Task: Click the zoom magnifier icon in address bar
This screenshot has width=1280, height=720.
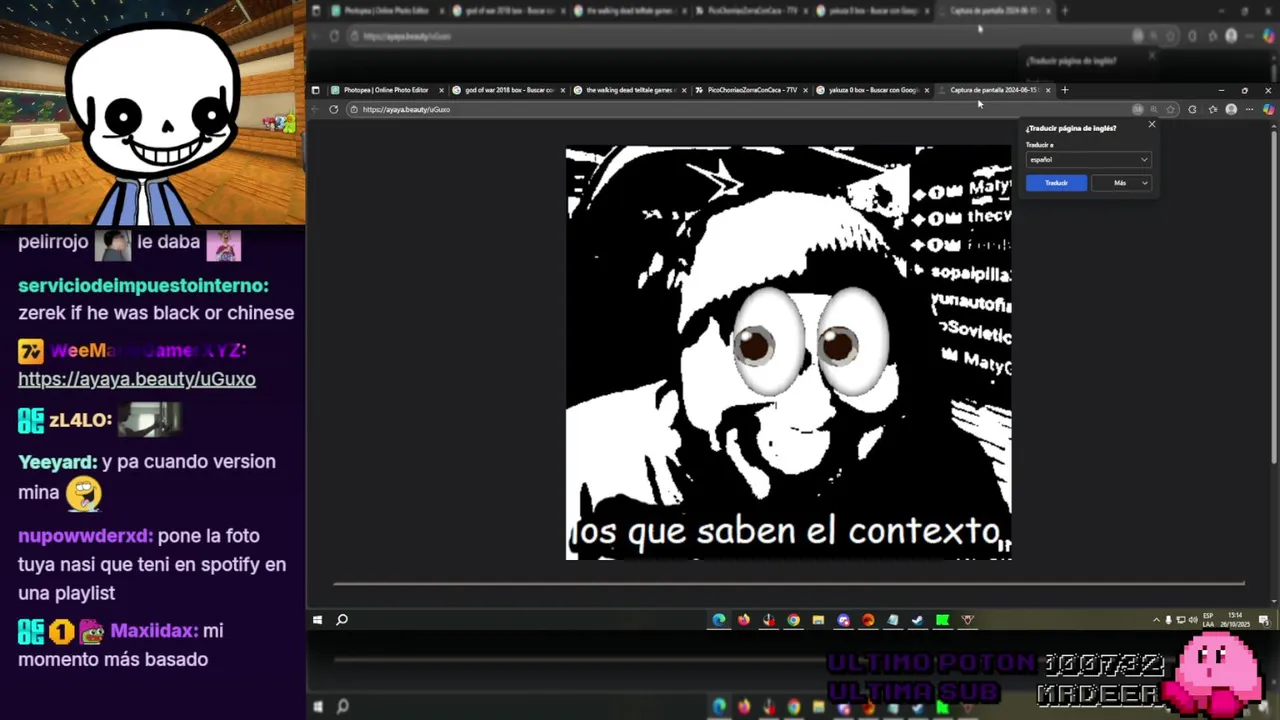Action: tap(1154, 109)
